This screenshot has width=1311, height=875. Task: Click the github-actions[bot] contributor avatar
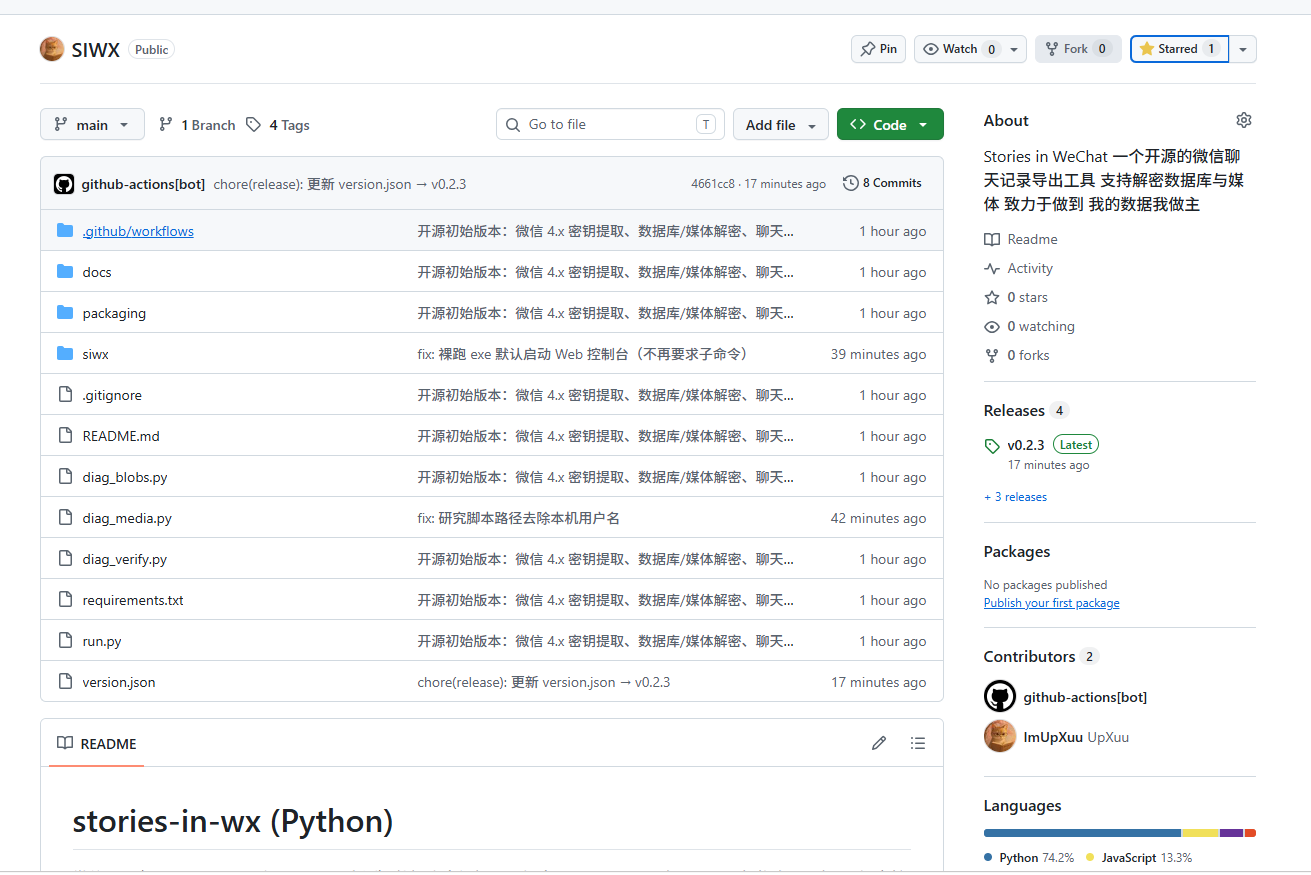click(x=1000, y=697)
